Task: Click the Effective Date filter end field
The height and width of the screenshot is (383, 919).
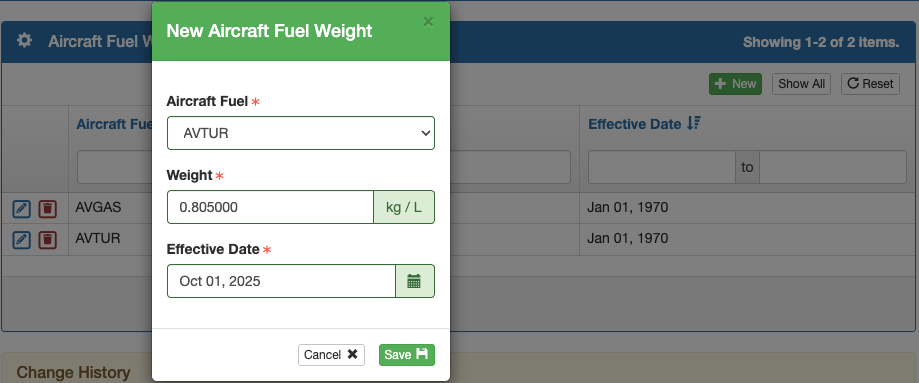Action: pyautogui.click(x=833, y=167)
